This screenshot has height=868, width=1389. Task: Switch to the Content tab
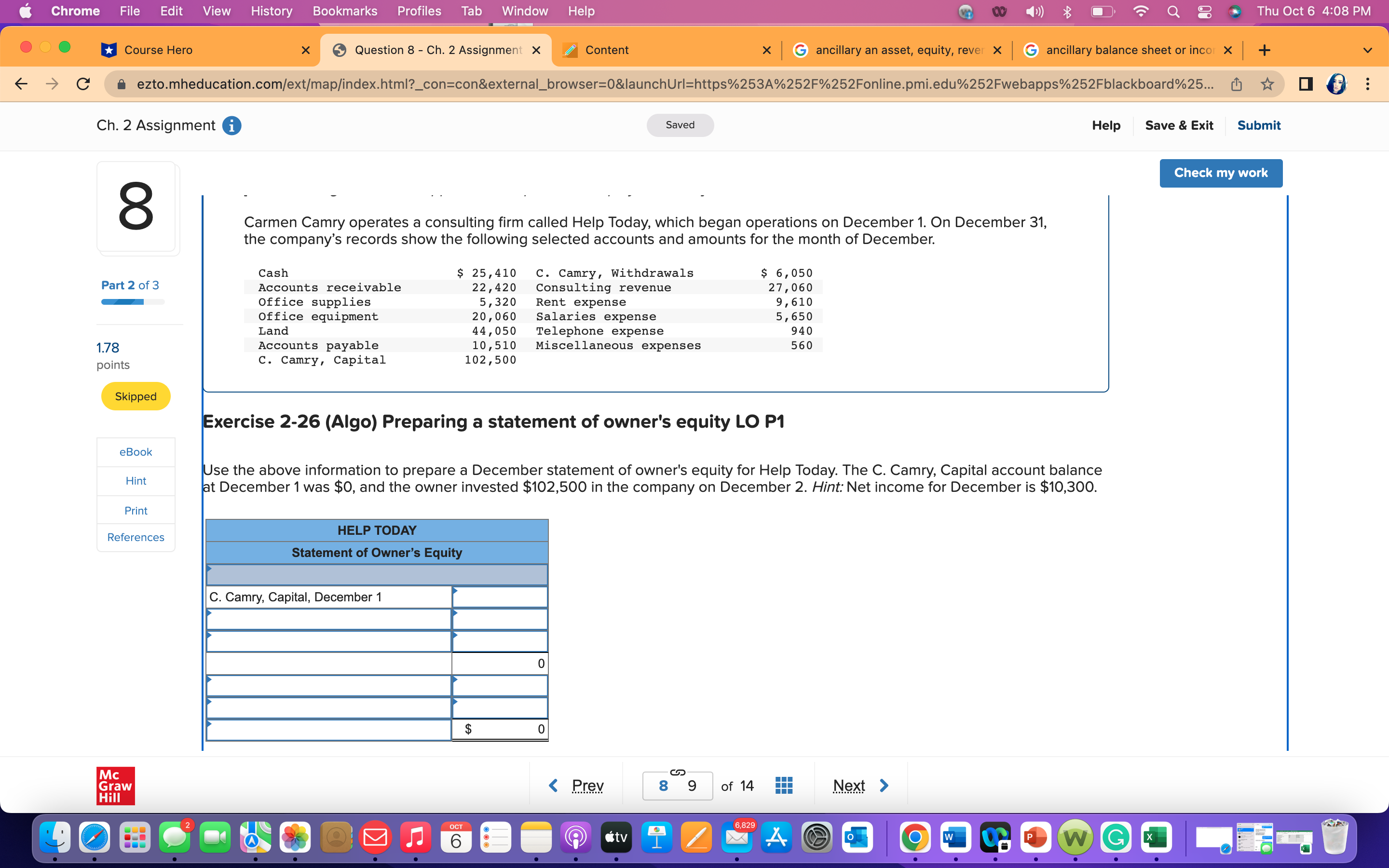point(608,50)
